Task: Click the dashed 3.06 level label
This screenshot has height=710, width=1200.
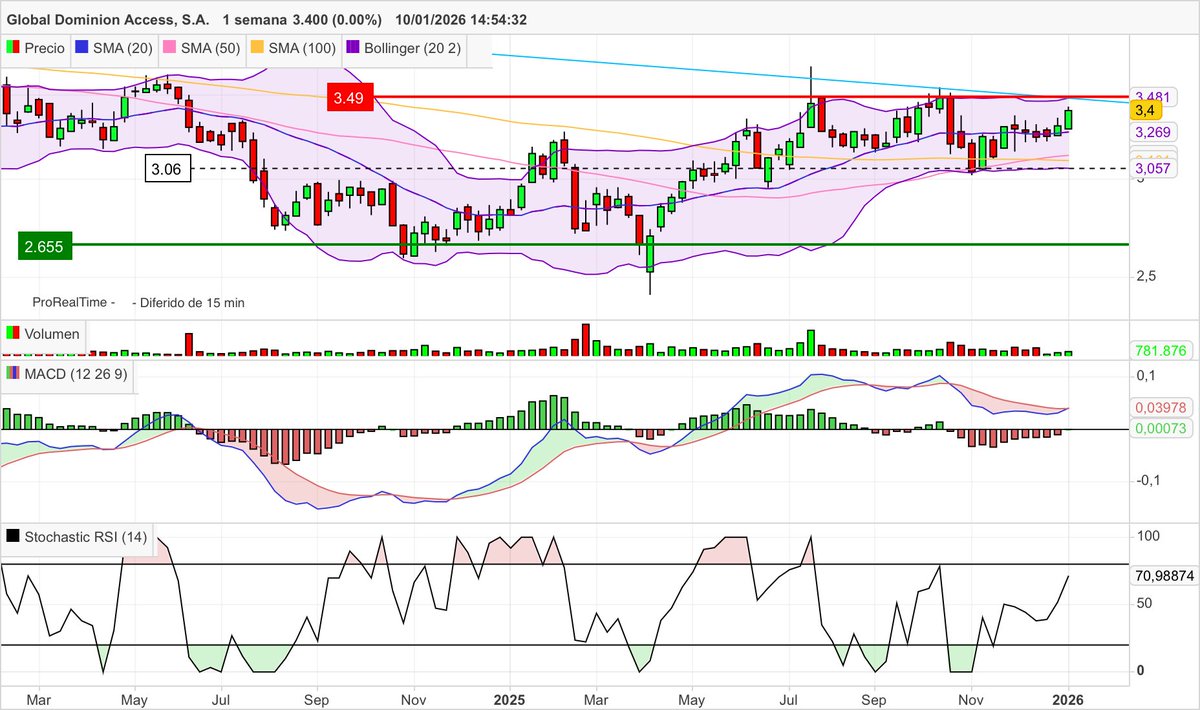Action: [x=166, y=169]
